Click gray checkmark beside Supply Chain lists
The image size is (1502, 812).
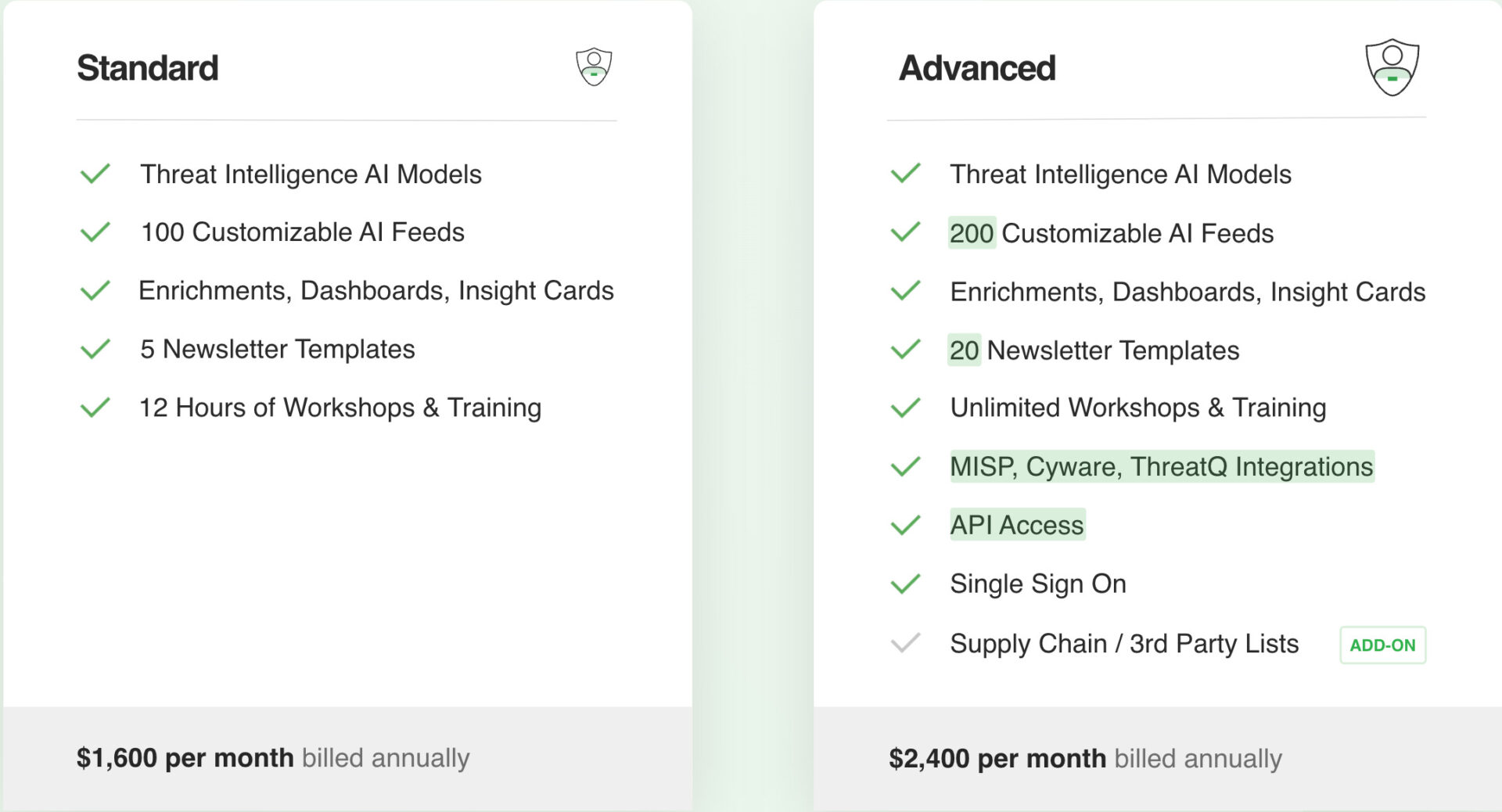point(906,643)
